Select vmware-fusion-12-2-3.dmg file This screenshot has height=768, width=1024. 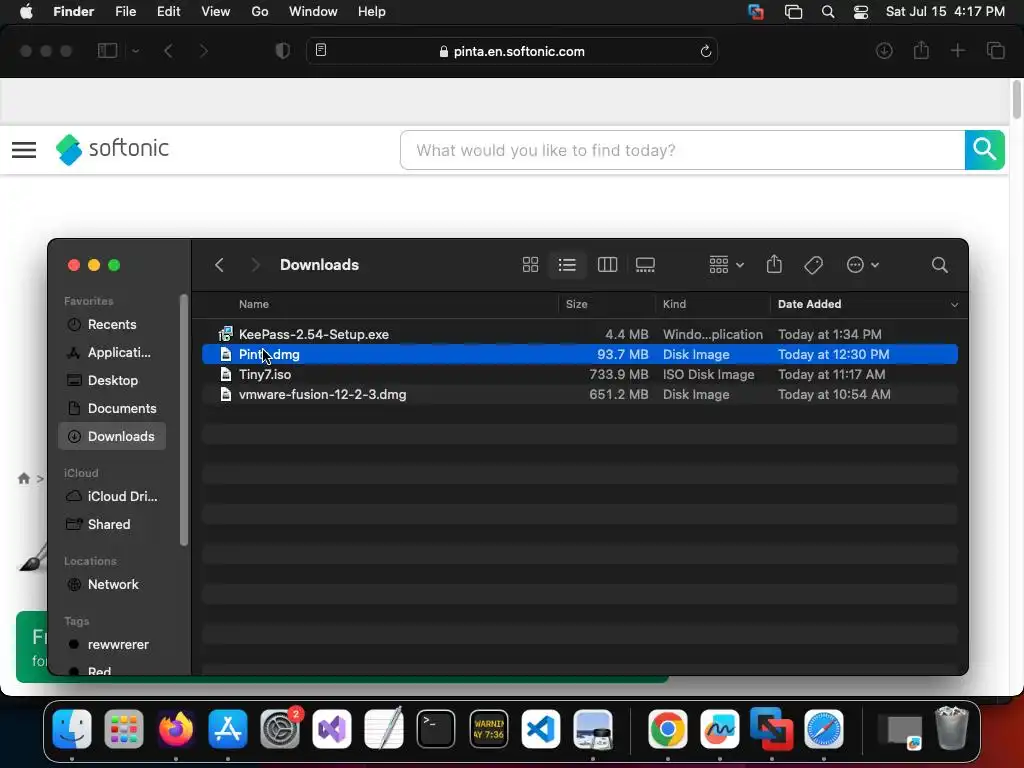580,394
